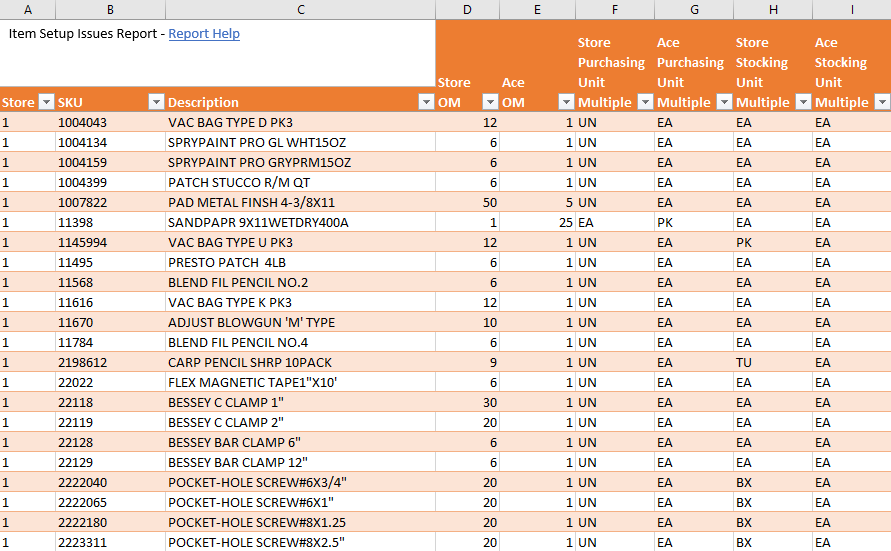Select ADJUST BLOWGUN 'M' TYPE cell
The width and height of the screenshot is (891, 551).
pos(301,322)
